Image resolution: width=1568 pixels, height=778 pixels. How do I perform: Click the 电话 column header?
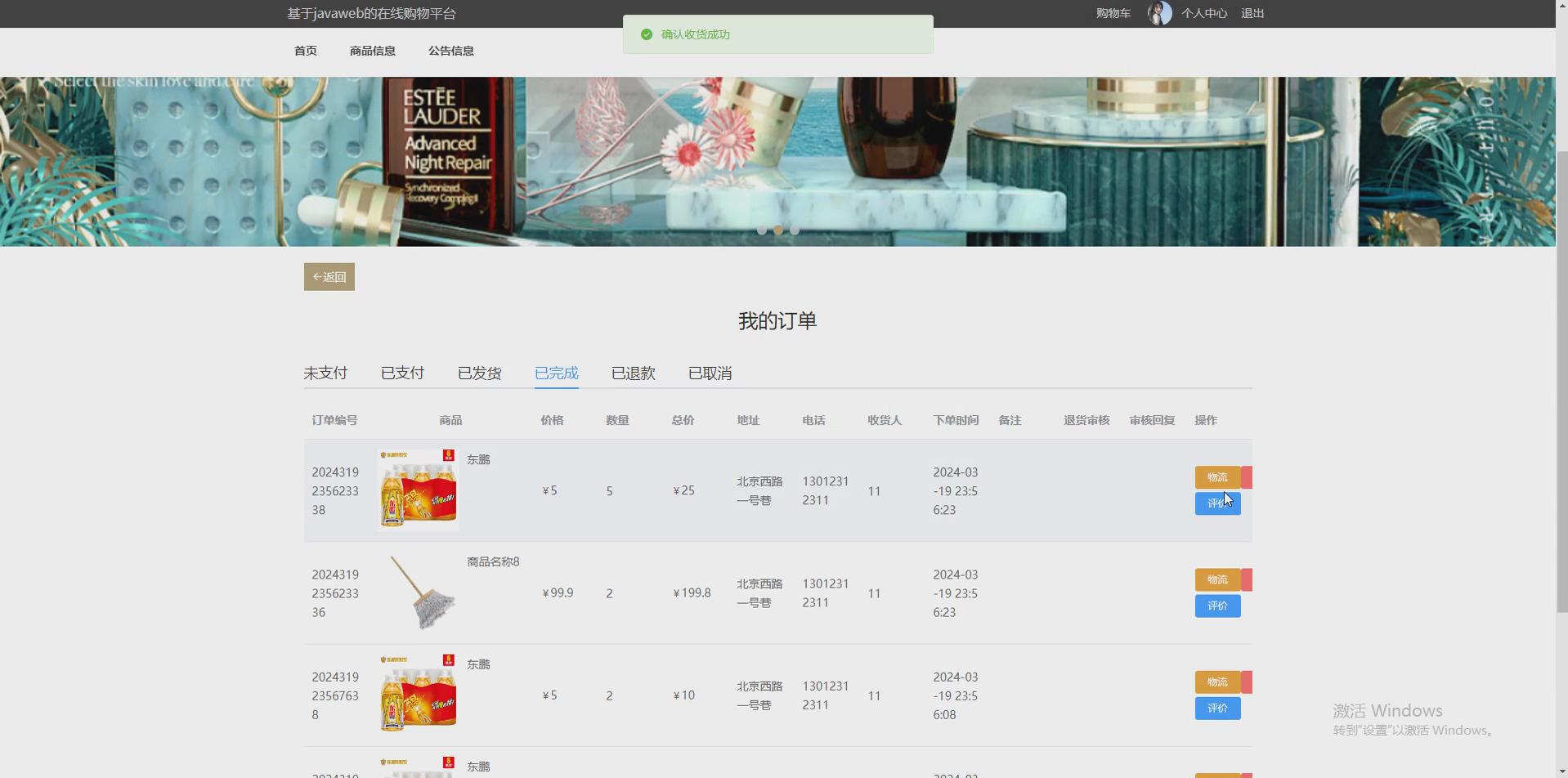click(x=813, y=420)
